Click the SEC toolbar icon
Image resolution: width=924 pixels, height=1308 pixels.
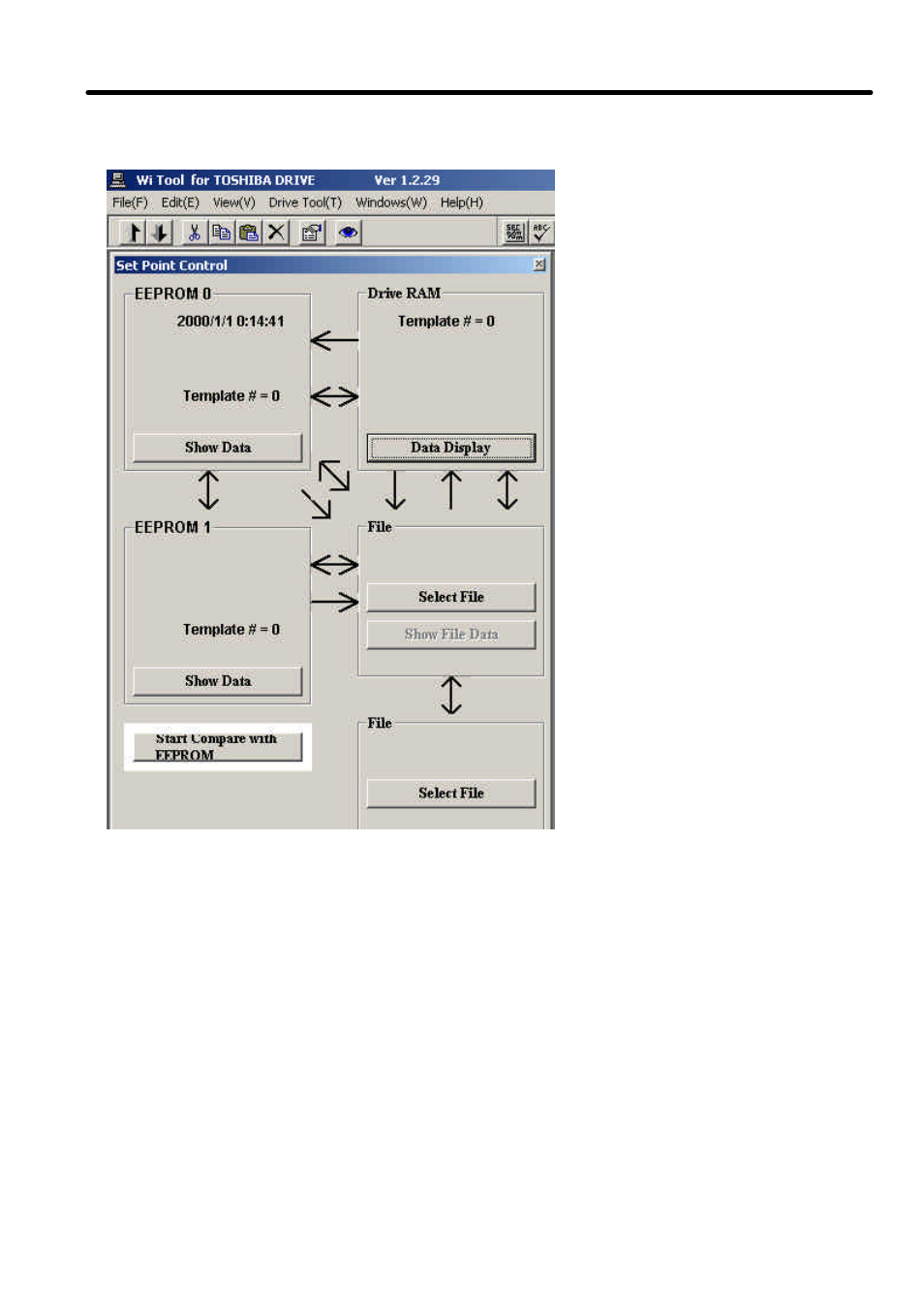click(x=514, y=233)
